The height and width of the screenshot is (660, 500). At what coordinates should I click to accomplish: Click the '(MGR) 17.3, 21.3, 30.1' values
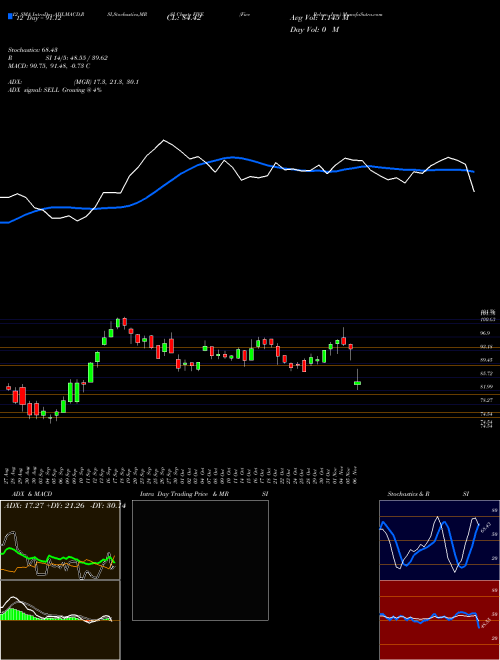(106, 82)
